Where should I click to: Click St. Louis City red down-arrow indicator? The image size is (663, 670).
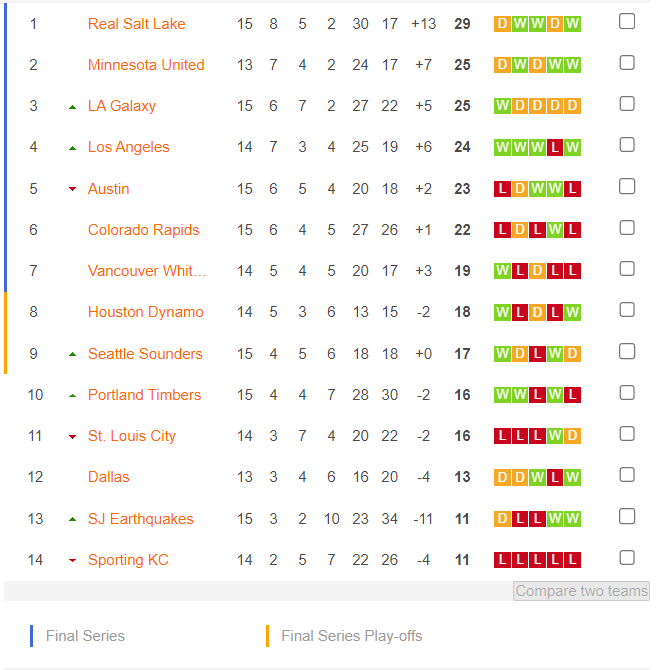point(73,437)
